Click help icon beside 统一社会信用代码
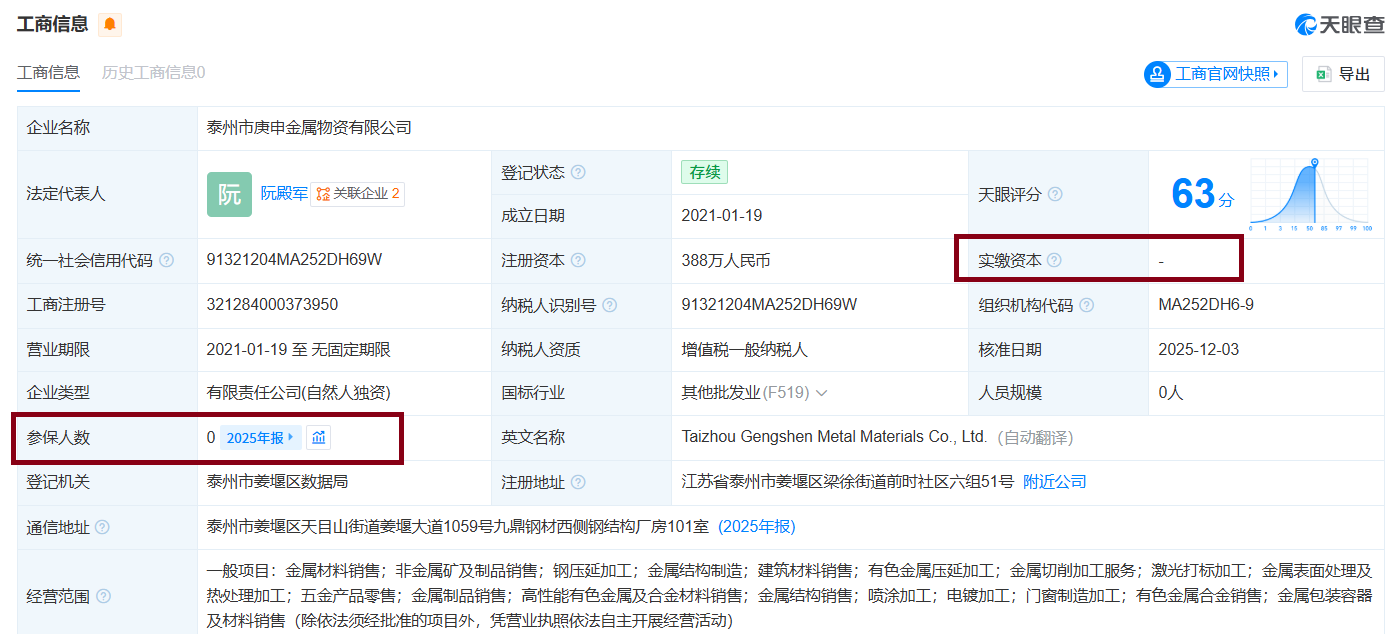 click(166, 260)
